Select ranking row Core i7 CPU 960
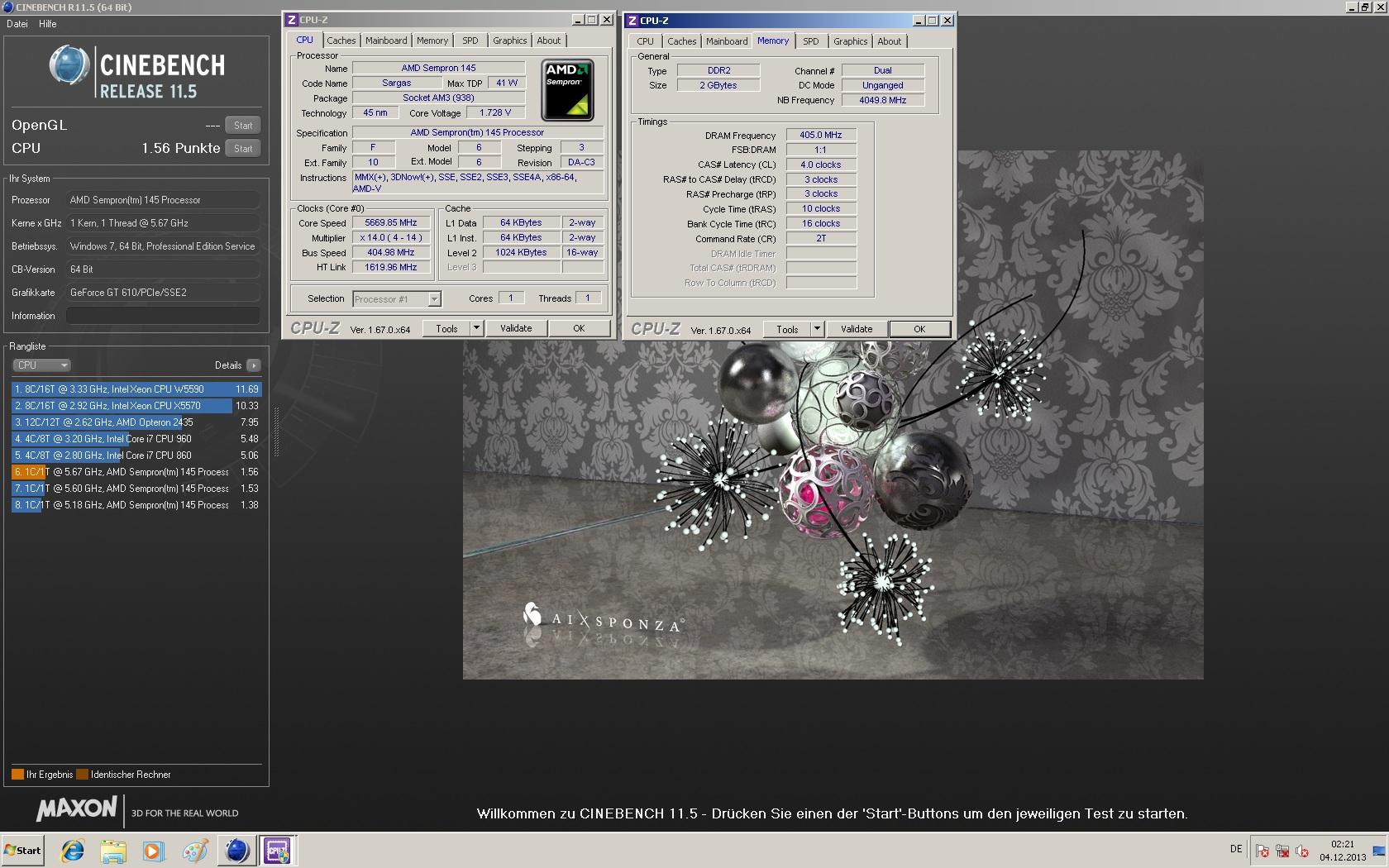The image size is (1389, 868). point(136,439)
